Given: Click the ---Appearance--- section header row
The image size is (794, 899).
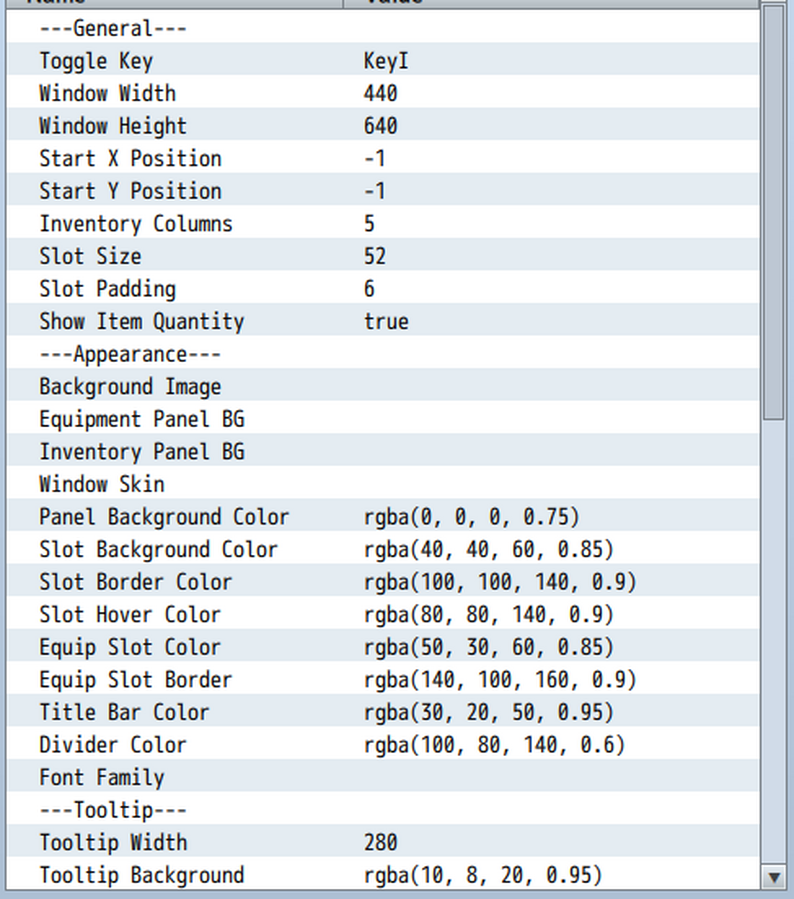Looking at the screenshot, I should click(x=383, y=354).
